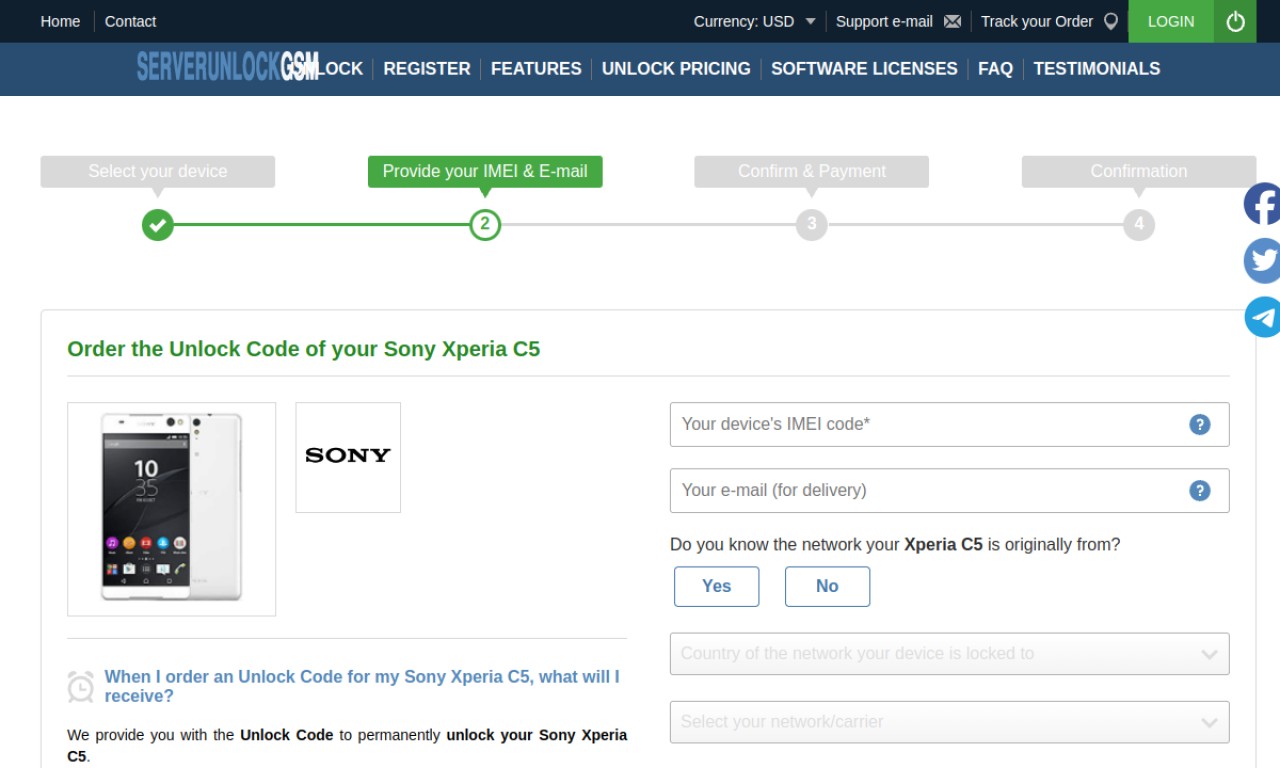Click the Support e-mail envelope icon
Image resolution: width=1280 pixels, height=768 pixels.
[x=952, y=21]
